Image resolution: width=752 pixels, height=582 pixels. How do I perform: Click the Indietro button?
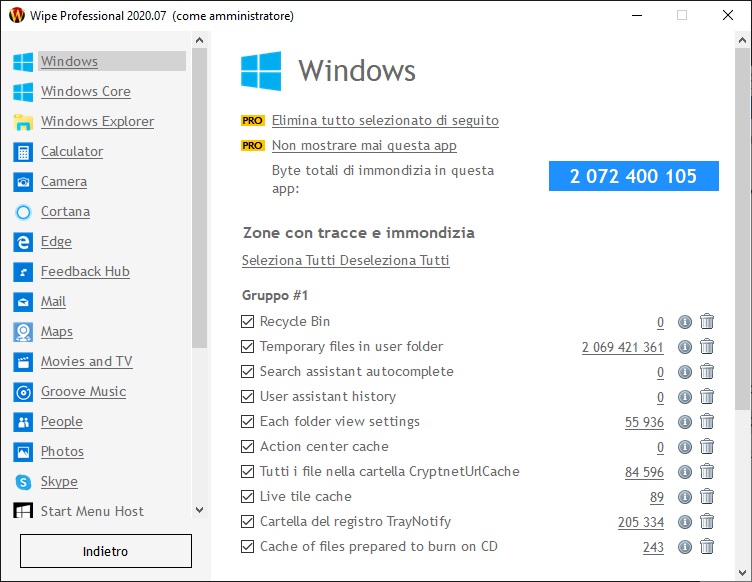pyautogui.click(x=106, y=551)
